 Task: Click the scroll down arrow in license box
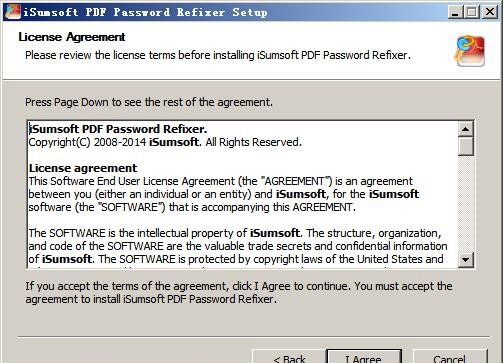pos(466,259)
